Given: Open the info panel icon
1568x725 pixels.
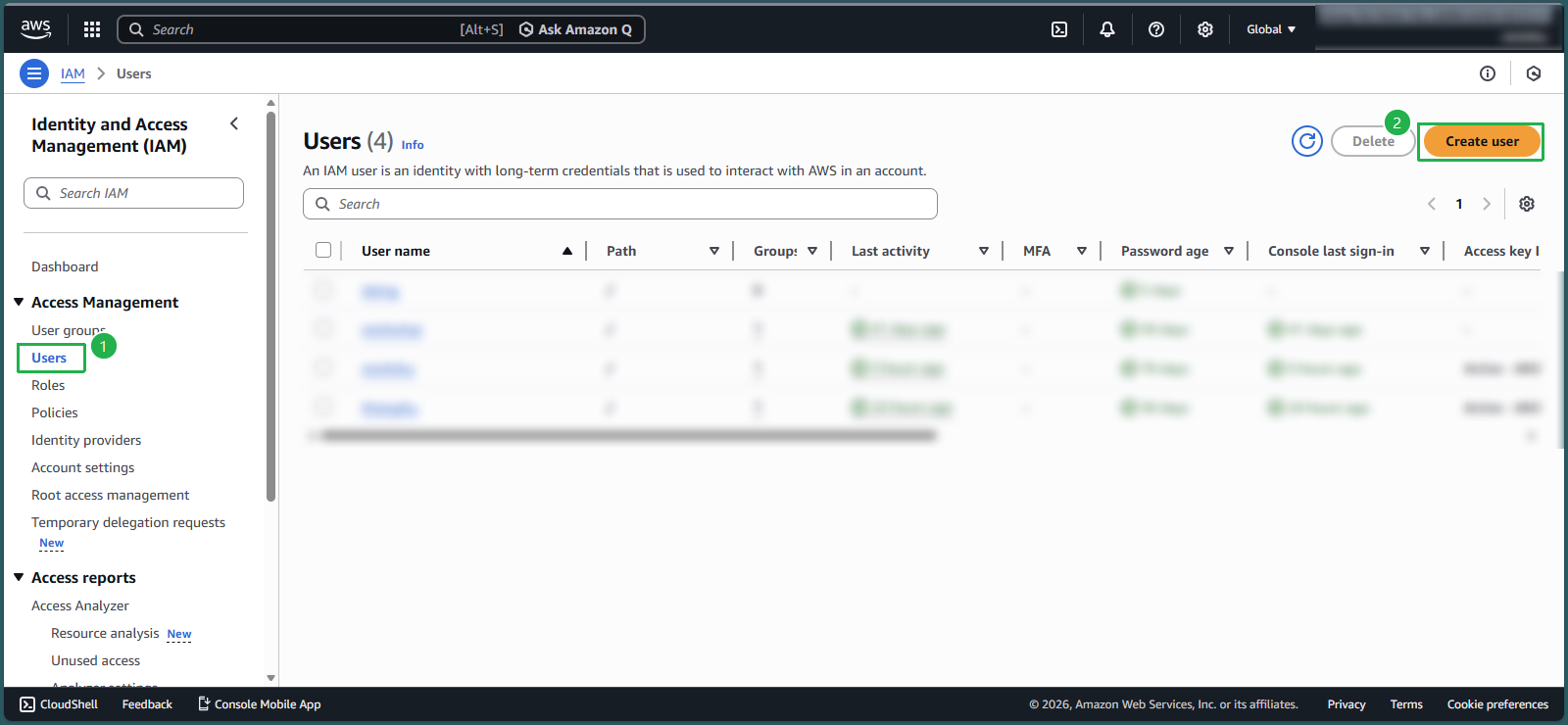Looking at the screenshot, I should (1488, 73).
